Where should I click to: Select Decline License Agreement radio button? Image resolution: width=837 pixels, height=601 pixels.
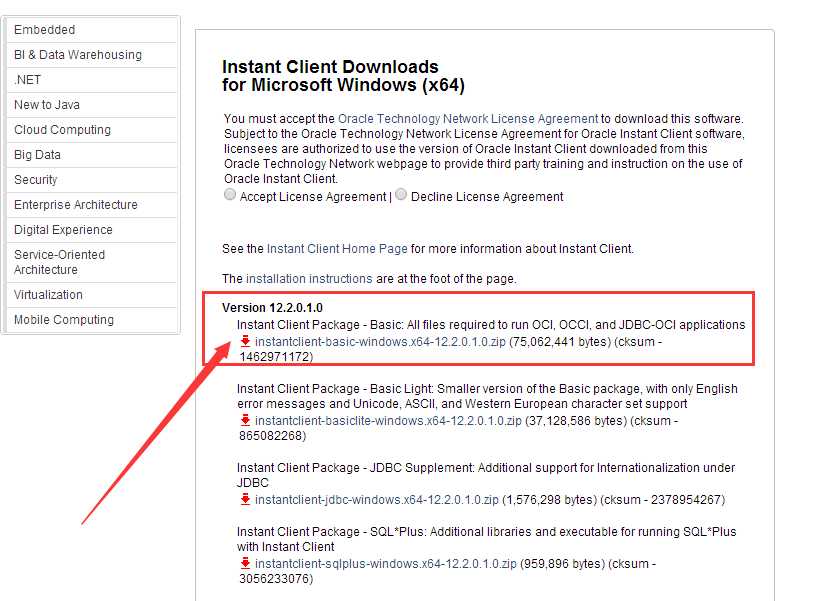coord(401,195)
